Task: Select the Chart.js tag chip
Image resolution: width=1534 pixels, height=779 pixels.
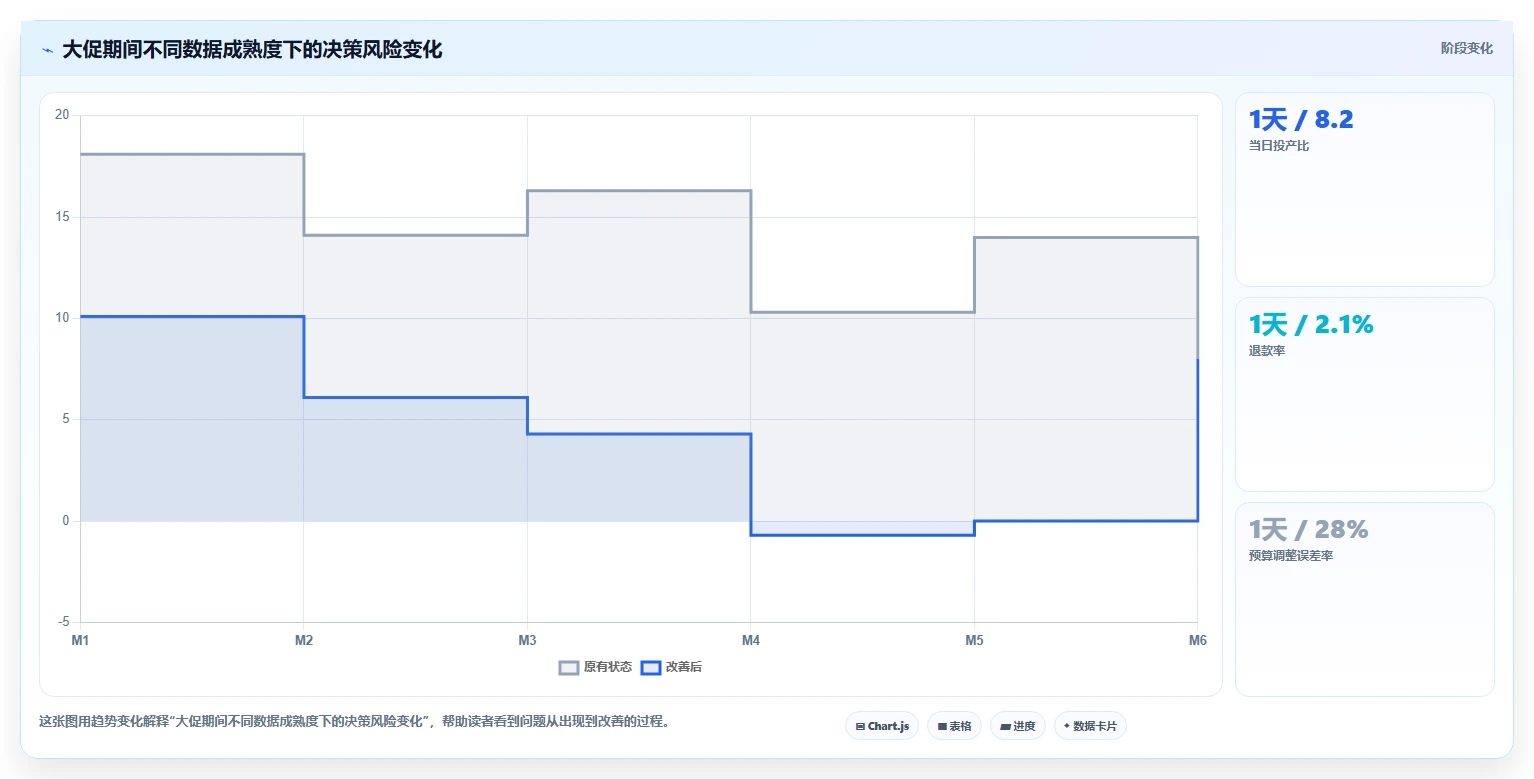Action: pyautogui.click(x=882, y=726)
